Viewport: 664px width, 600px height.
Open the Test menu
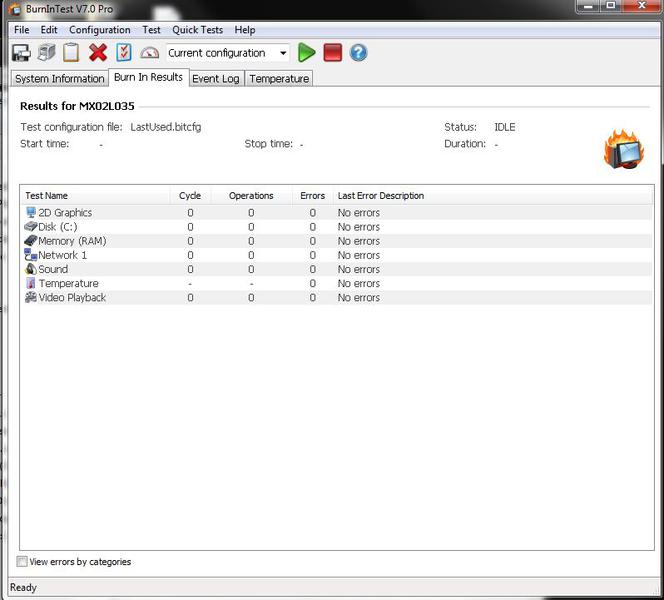[151, 30]
